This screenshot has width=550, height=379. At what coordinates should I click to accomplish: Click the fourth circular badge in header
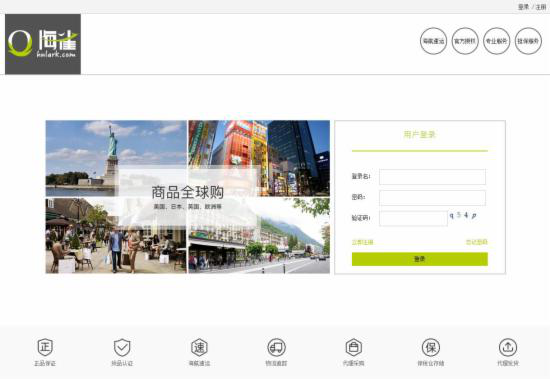tap(528, 41)
